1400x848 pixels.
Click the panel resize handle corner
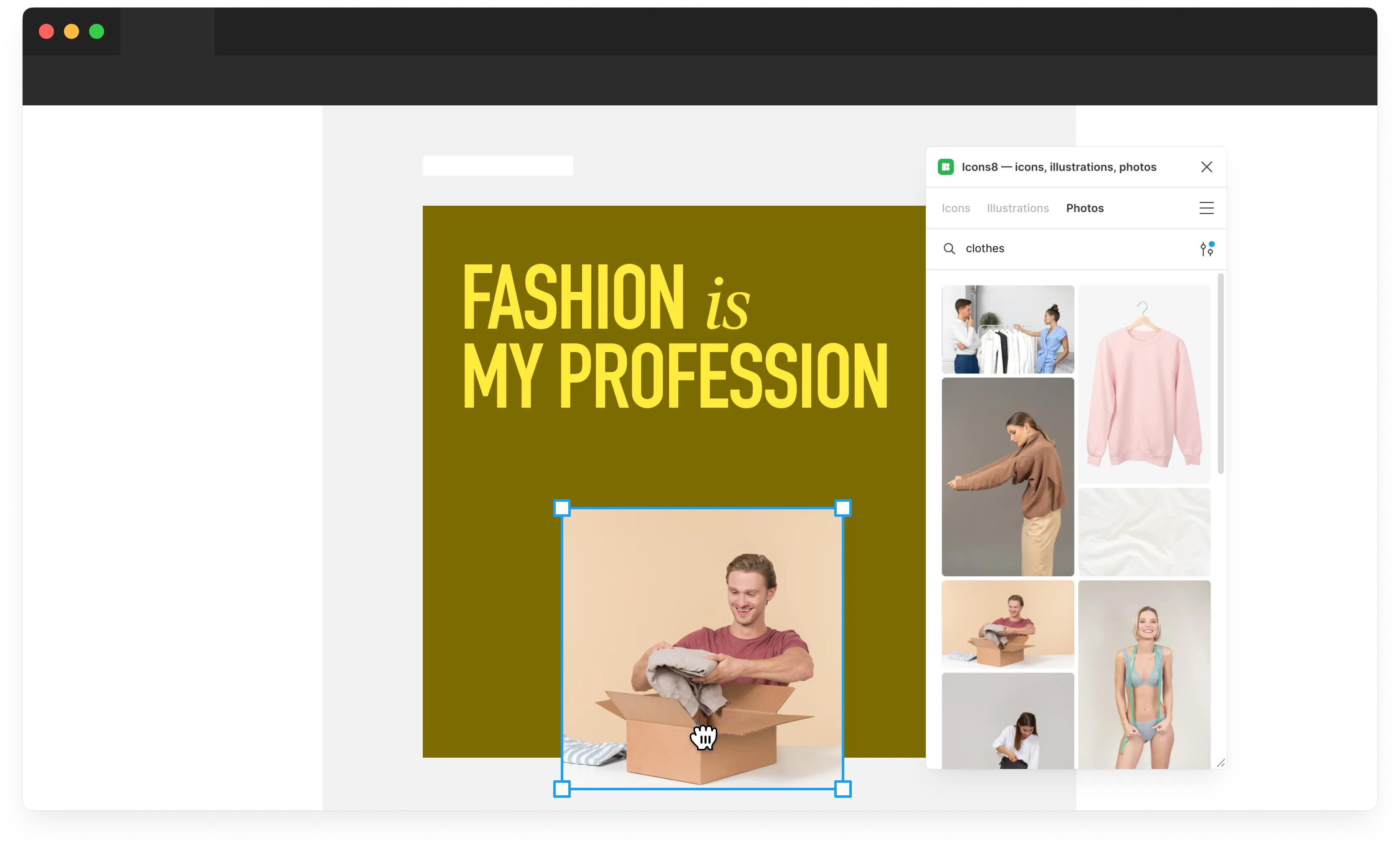tap(1221, 763)
